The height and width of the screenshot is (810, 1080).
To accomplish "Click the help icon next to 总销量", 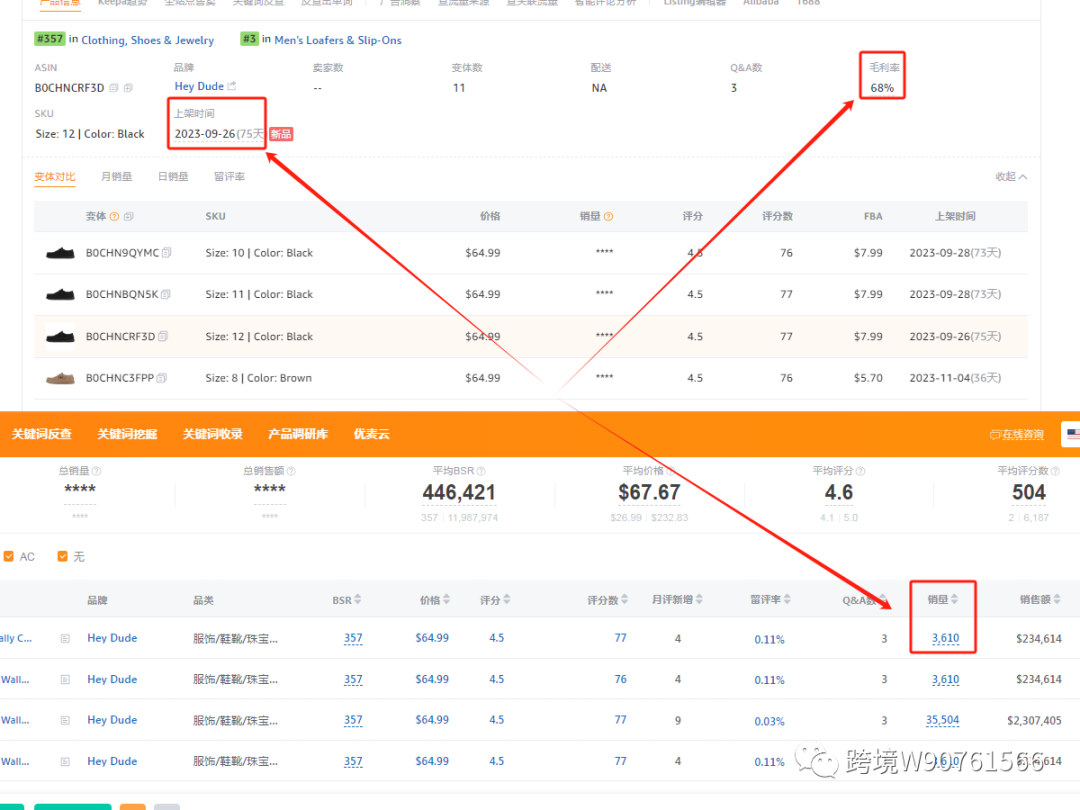I will [96, 471].
